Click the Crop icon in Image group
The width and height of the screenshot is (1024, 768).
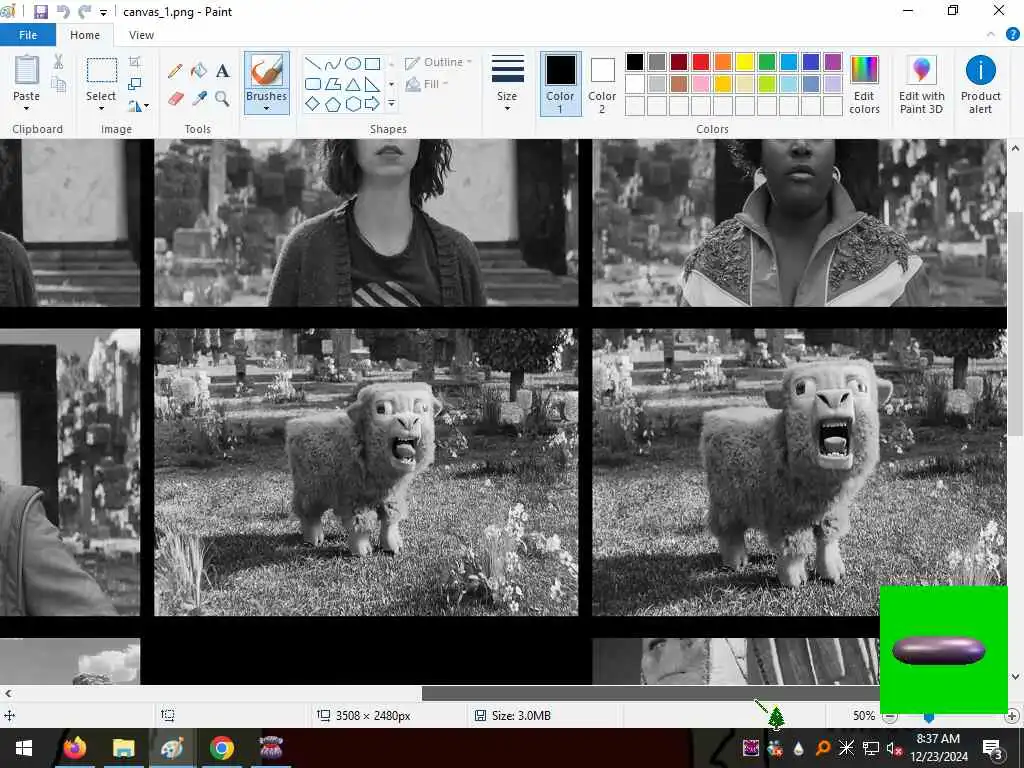(x=135, y=62)
